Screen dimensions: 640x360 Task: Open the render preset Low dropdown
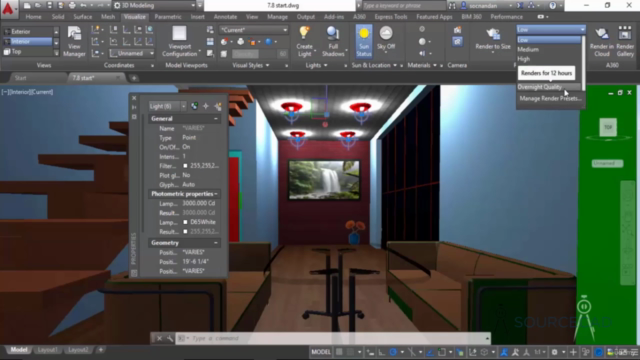[x=551, y=29]
